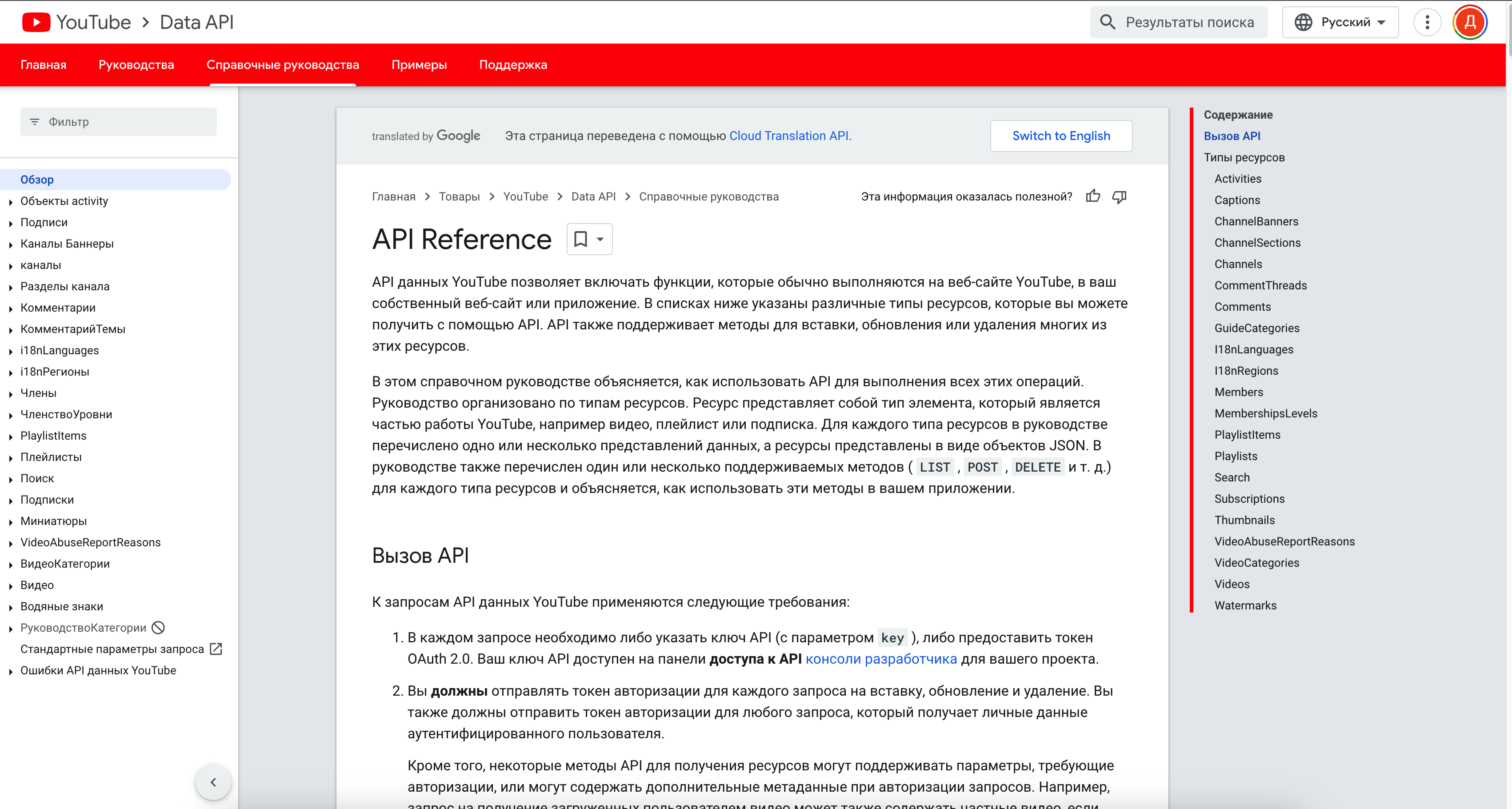Select ЧленствоУровни in sidebar
Image resolution: width=1512 pixels, height=809 pixels.
[x=66, y=414]
